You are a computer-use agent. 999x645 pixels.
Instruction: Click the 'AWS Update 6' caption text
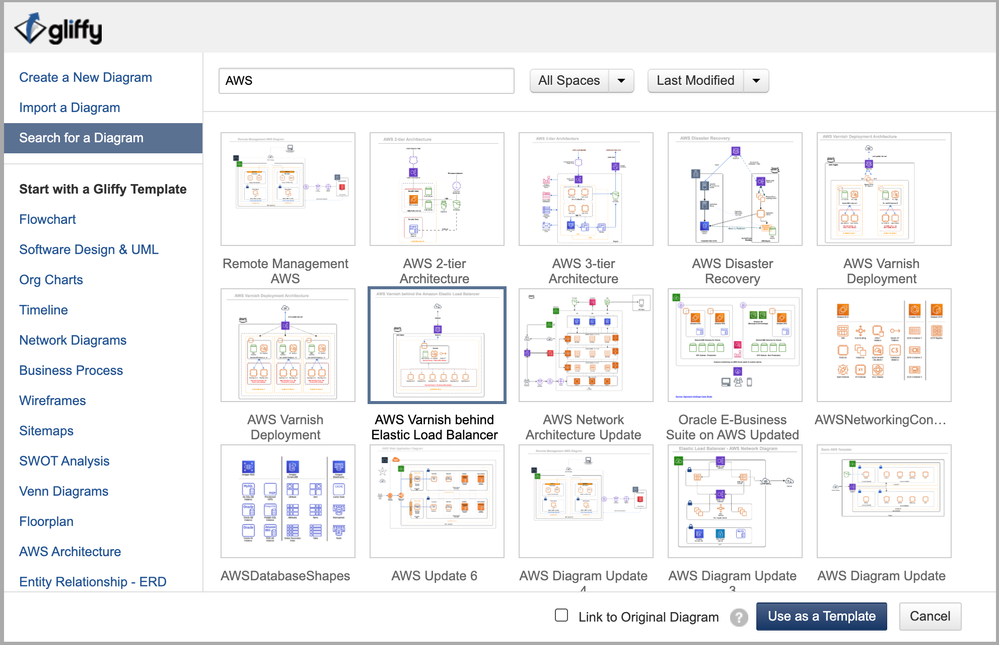[434, 576]
